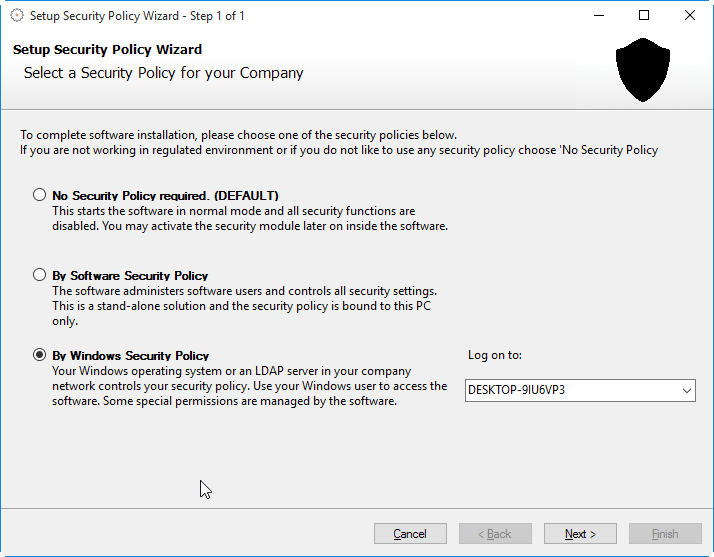Close the wizard with the X button
Viewport: 714px width, 557px height.
[690, 16]
